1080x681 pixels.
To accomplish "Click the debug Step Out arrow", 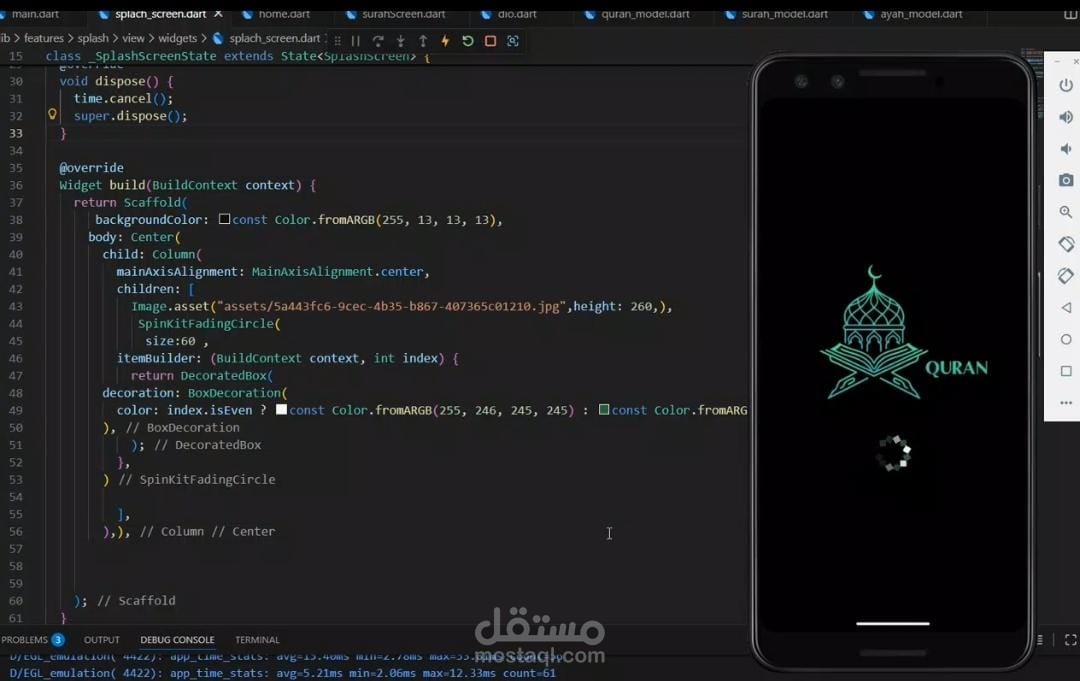I will tap(423, 41).
